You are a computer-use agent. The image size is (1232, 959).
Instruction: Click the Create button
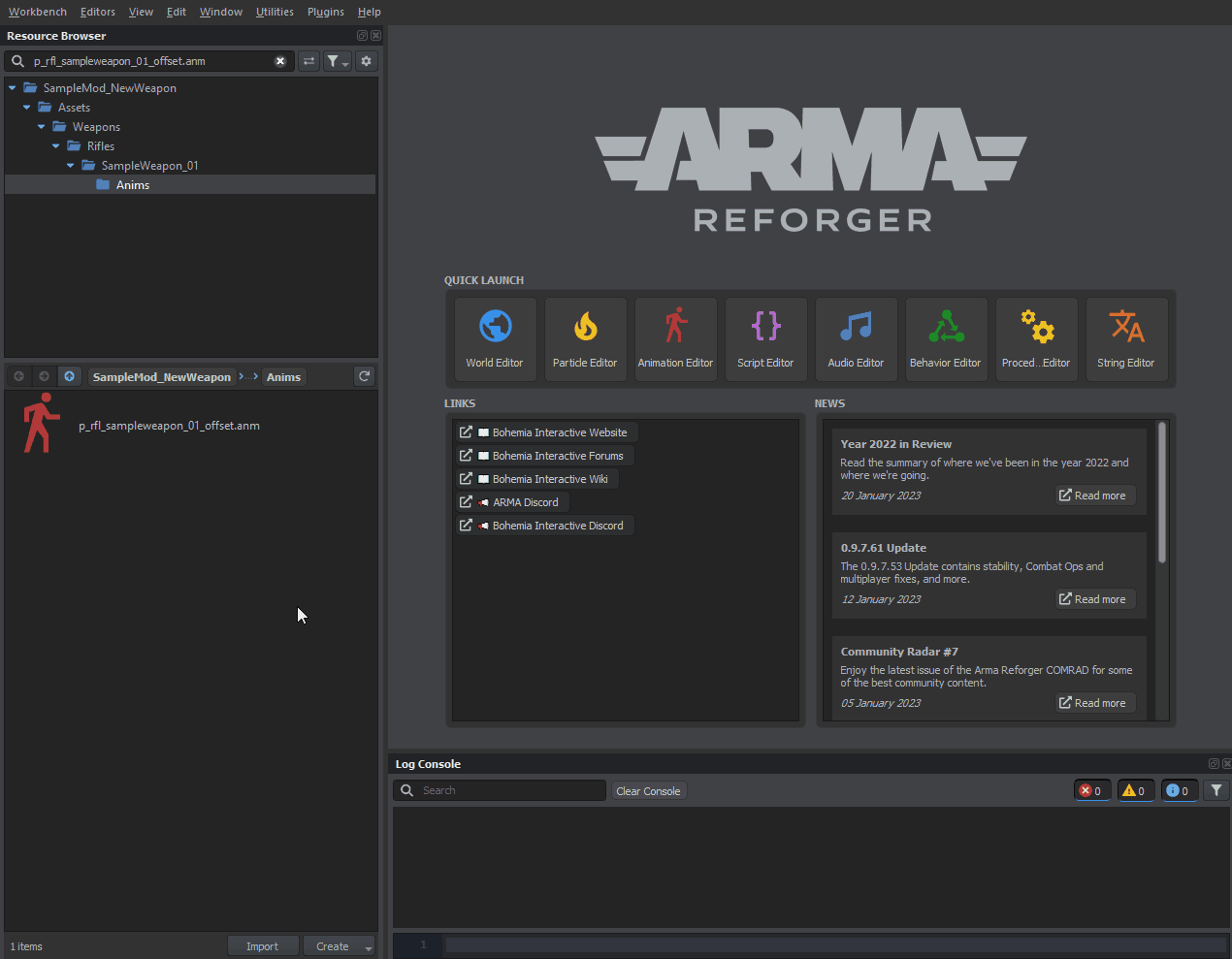333,946
